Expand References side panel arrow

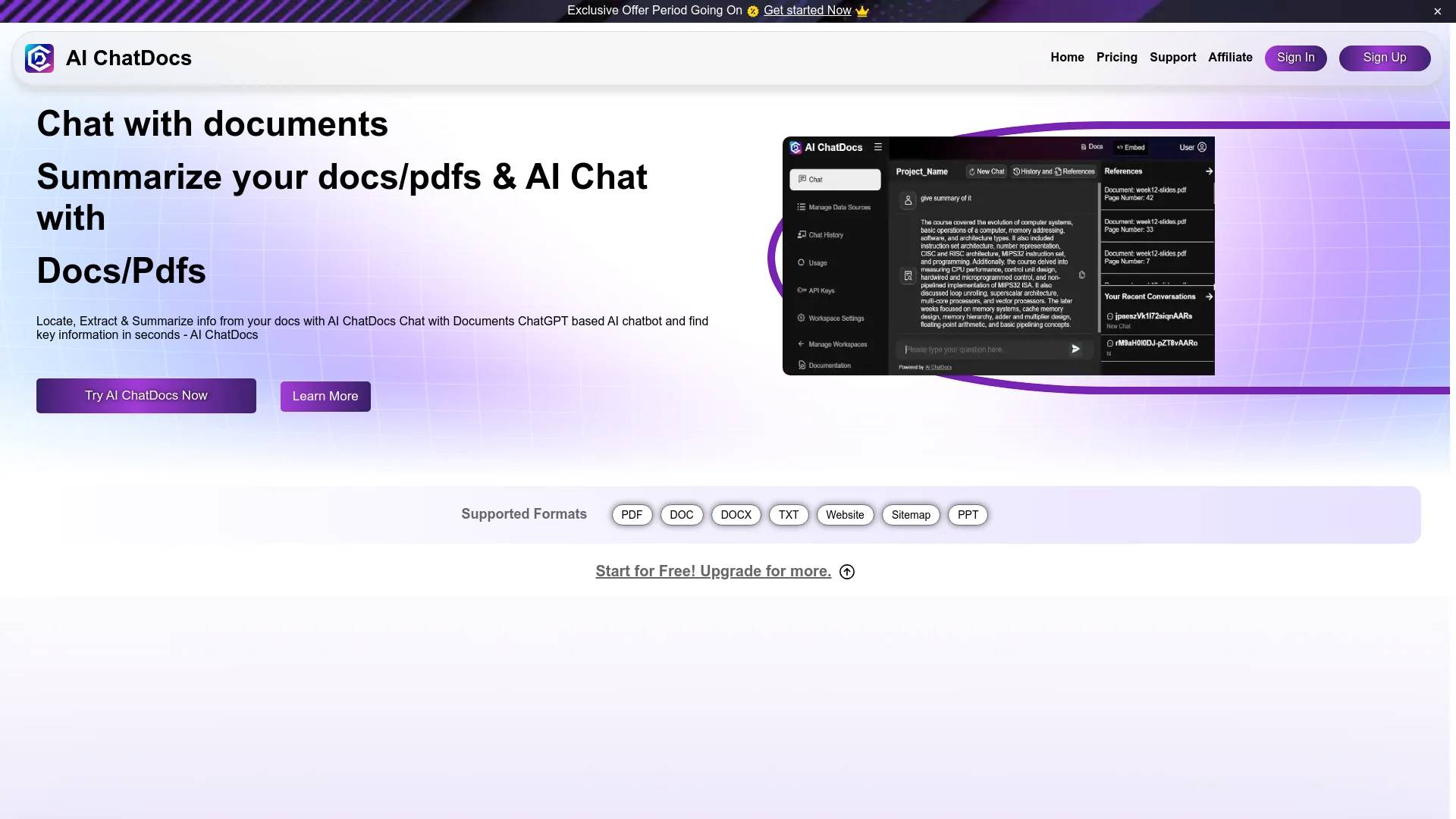coord(1207,171)
